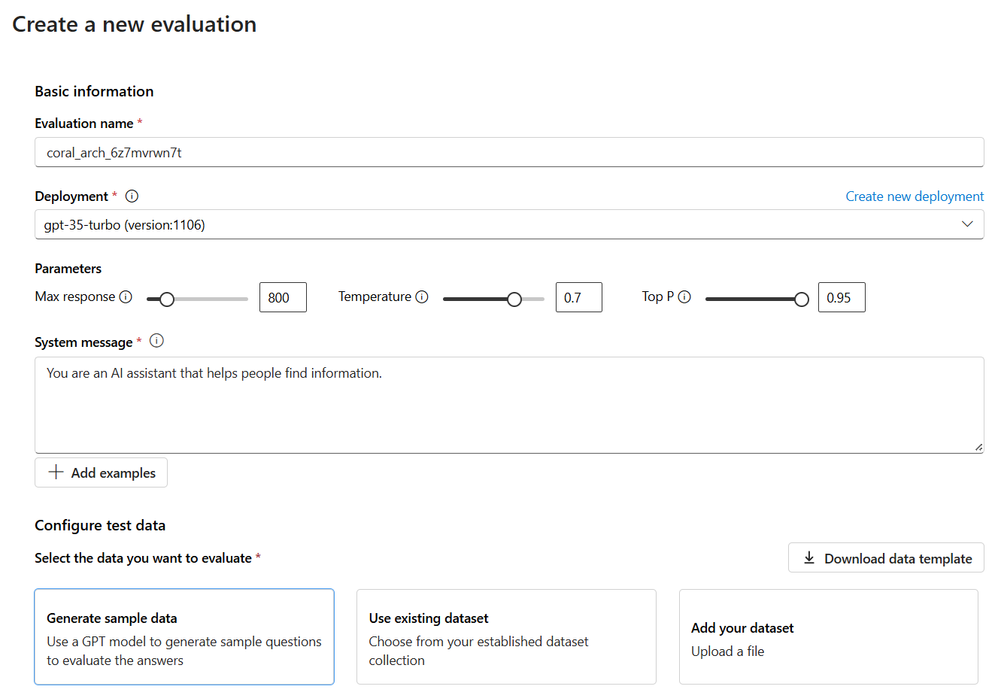Click the Max response slider handle
998x696 pixels.
pos(167,298)
